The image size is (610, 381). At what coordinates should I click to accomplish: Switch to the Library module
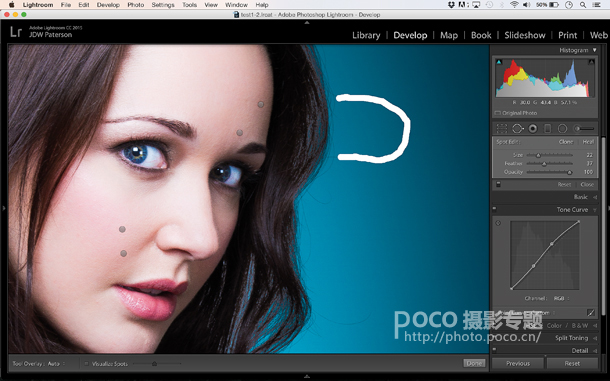366,35
